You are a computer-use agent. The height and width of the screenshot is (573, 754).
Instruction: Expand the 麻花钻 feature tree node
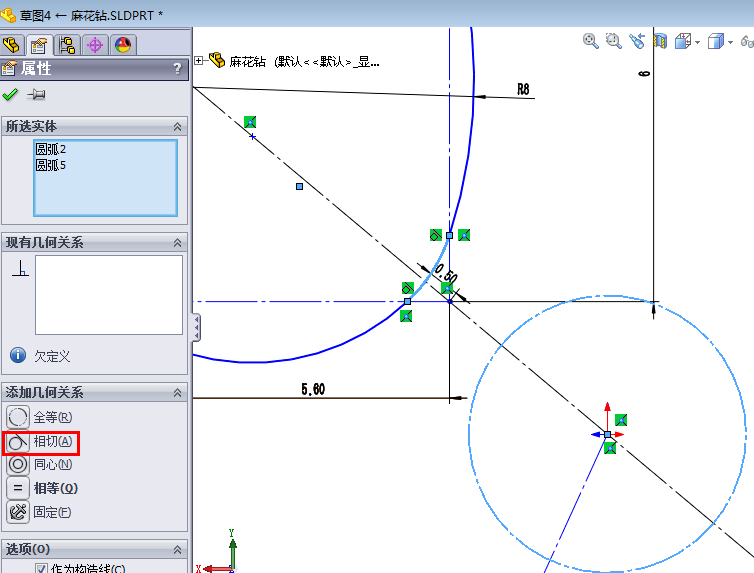(x=199, y=61)
